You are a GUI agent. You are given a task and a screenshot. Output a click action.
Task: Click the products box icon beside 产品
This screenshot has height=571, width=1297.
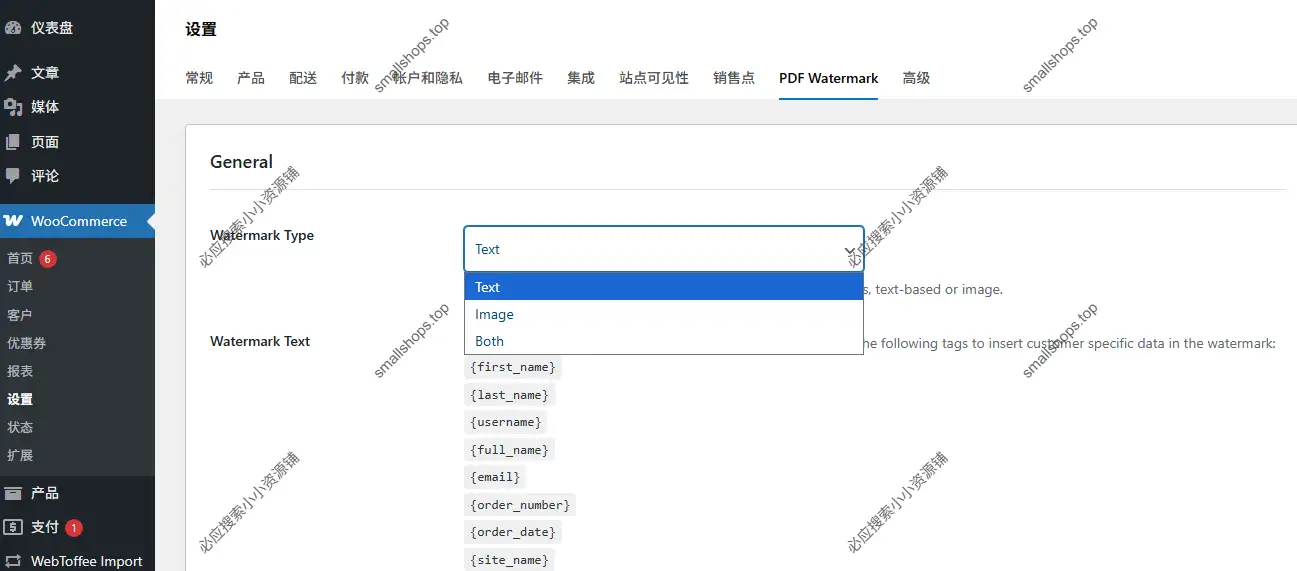(x=13, y=493)
